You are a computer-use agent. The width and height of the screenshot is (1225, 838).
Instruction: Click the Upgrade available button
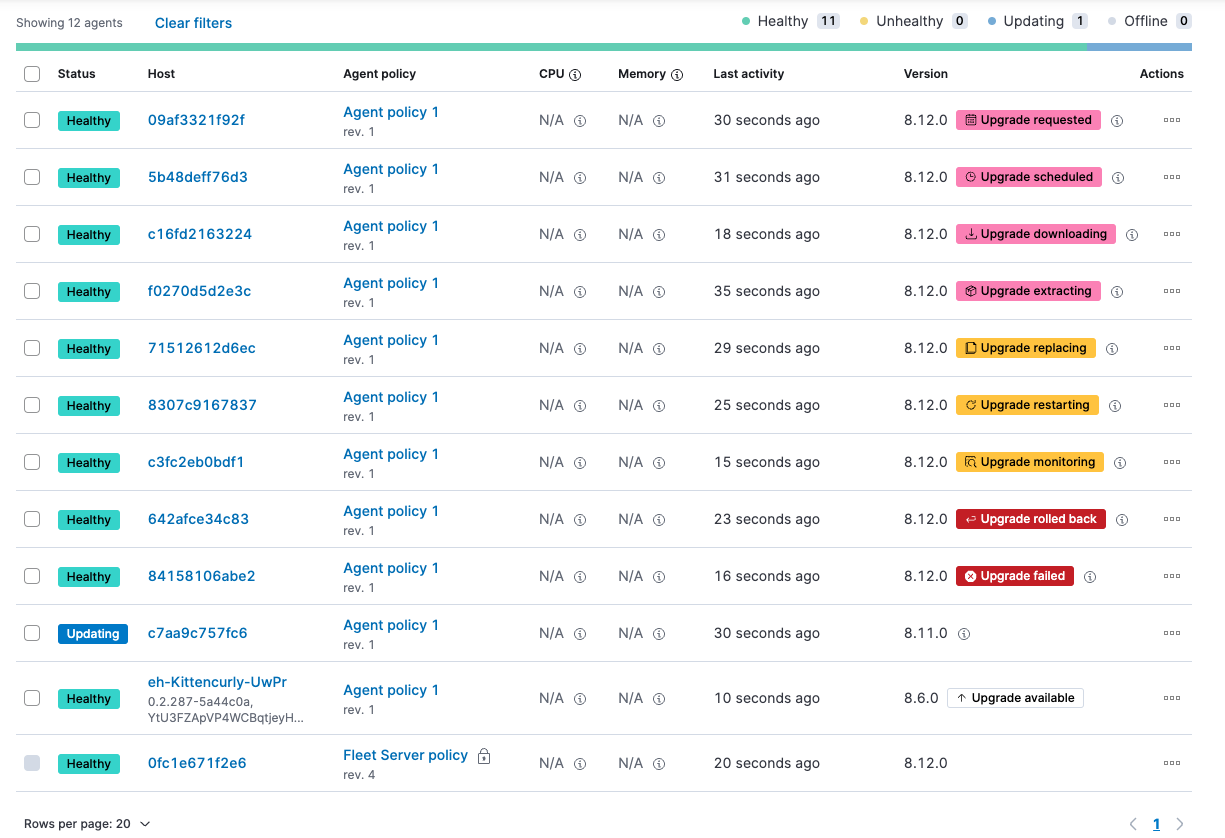coord(1015,698)
